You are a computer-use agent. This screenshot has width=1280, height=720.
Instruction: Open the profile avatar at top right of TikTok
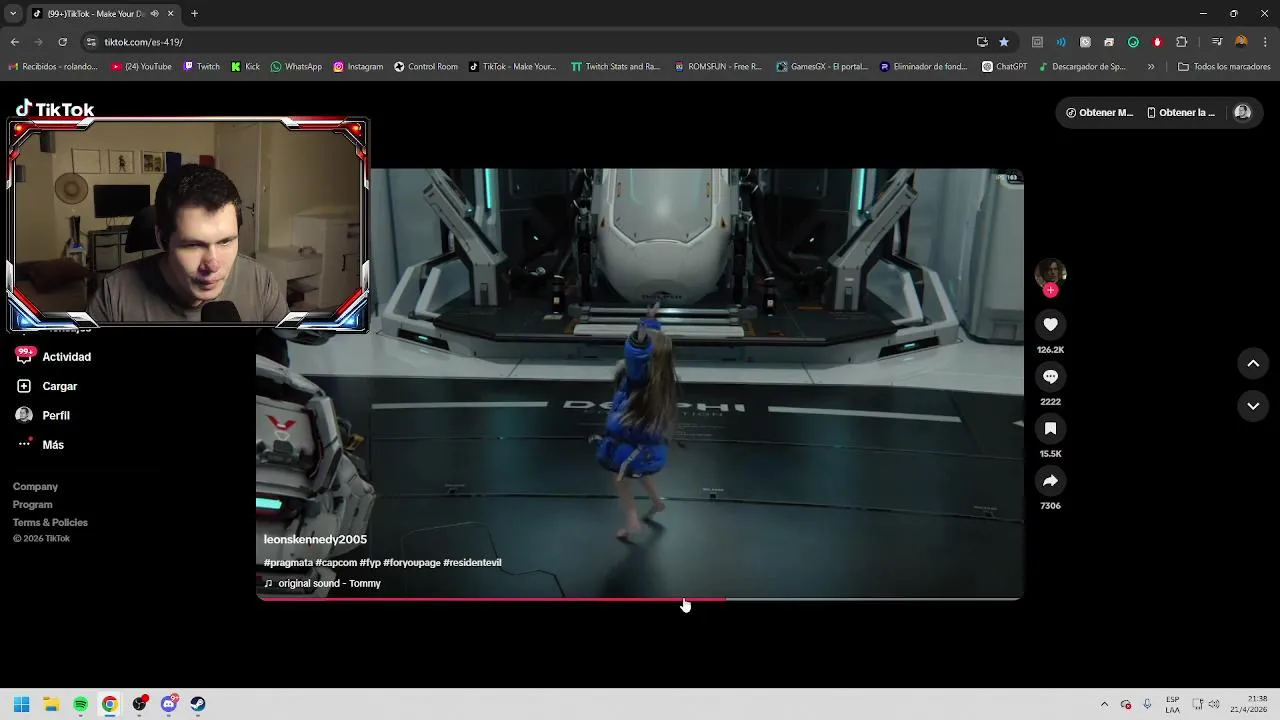[x=1242, y=113]
